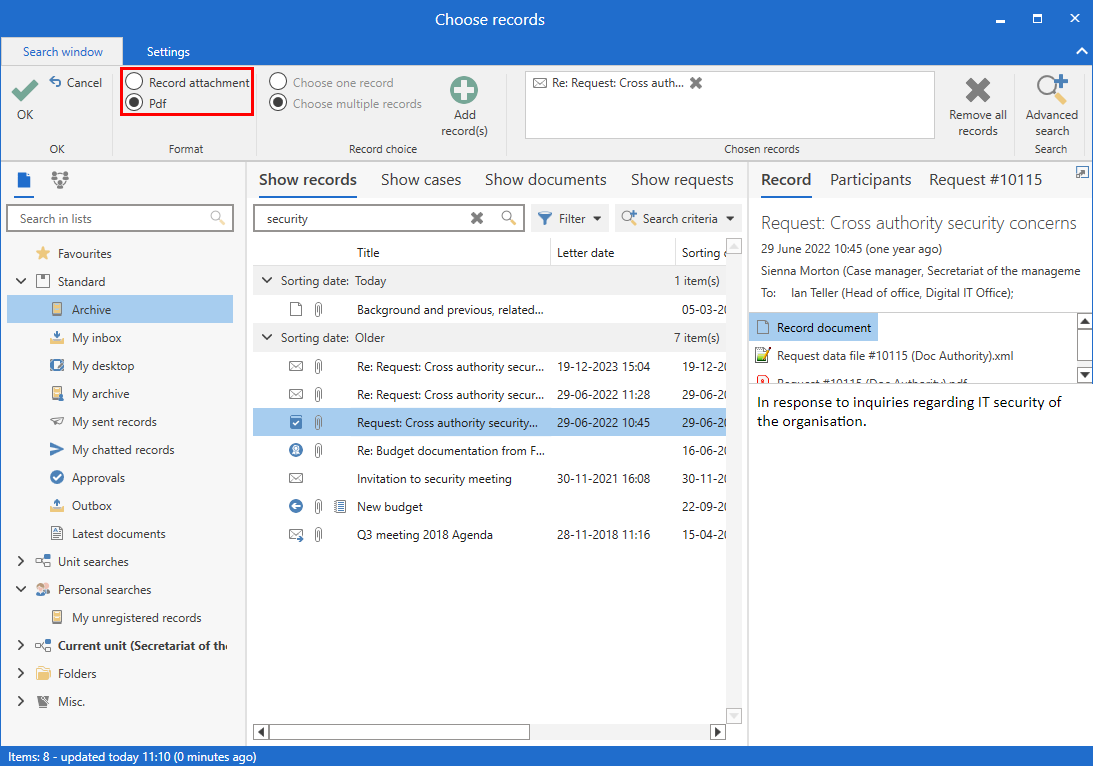
Task: Click the Cancel button
Action: 75,83
